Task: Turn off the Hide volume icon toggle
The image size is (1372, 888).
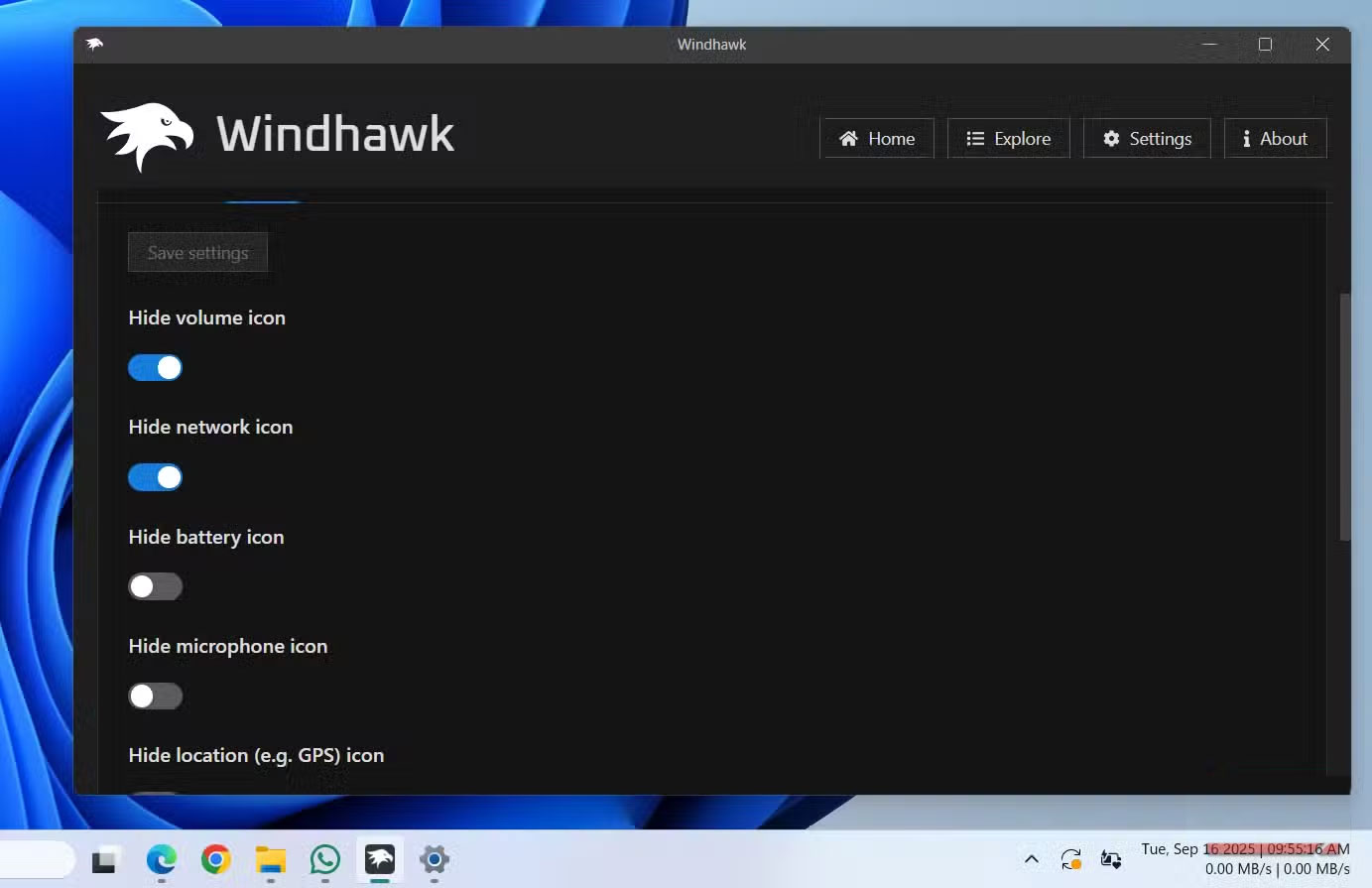Action: 156,368
